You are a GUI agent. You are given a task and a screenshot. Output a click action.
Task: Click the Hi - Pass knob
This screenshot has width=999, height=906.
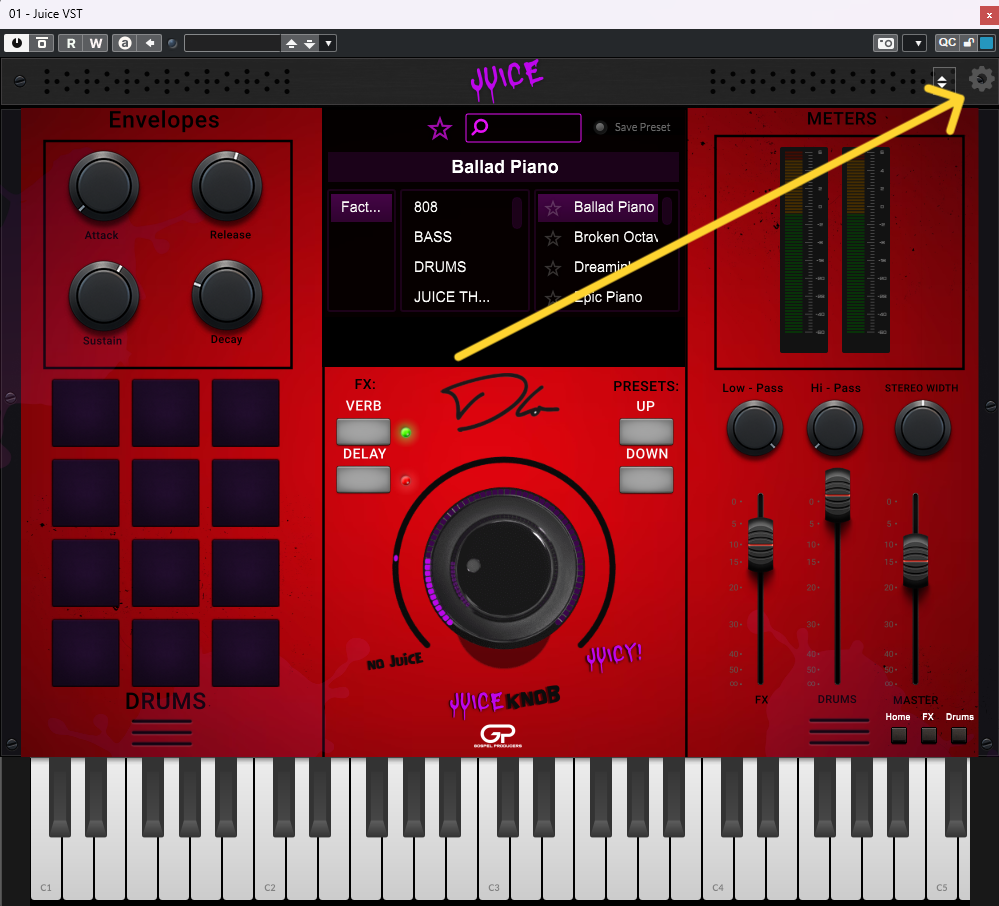(835, 428)
